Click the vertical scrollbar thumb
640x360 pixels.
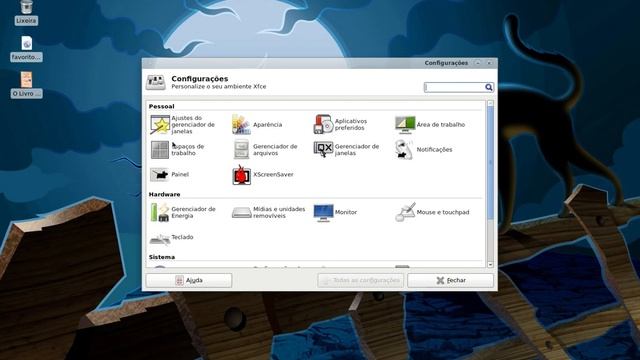tap(490, 163)
